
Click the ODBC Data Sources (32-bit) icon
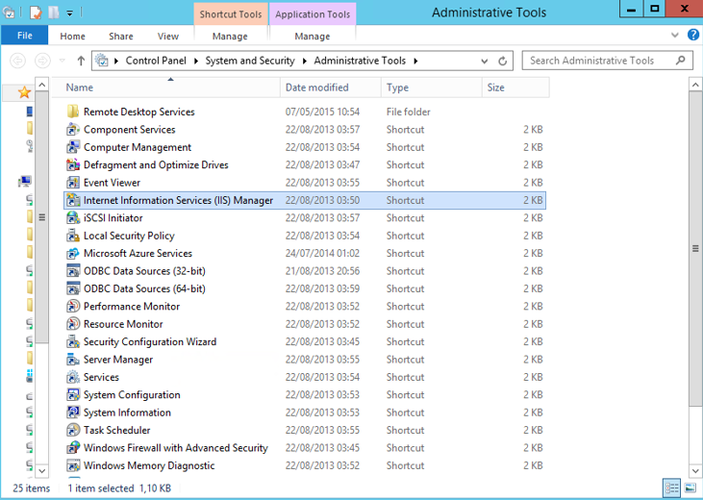pos(73,271)
